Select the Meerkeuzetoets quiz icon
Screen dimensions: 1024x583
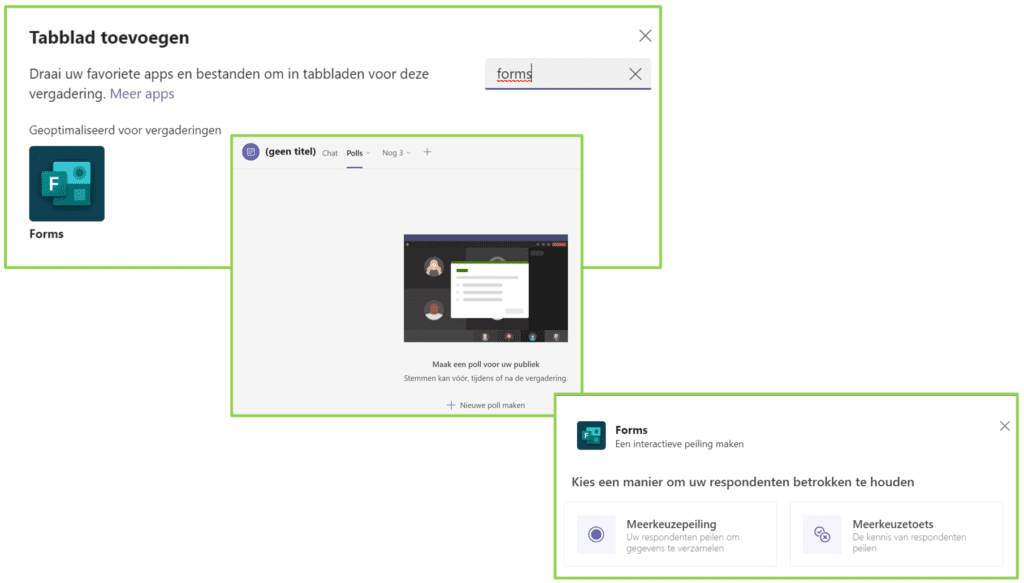[822, 535]
